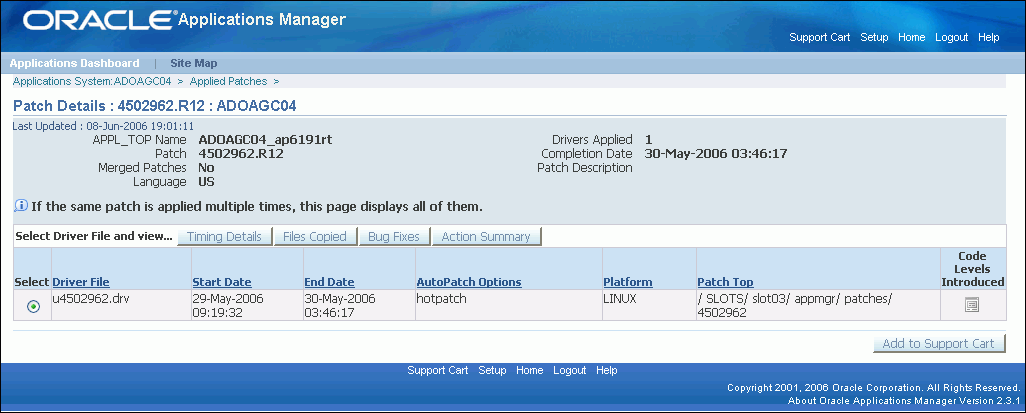Viewport: 1026px width, 413px height.
Task: Open Code Levels Introduced icon for u4502962.drv
Action: point(972,305)
